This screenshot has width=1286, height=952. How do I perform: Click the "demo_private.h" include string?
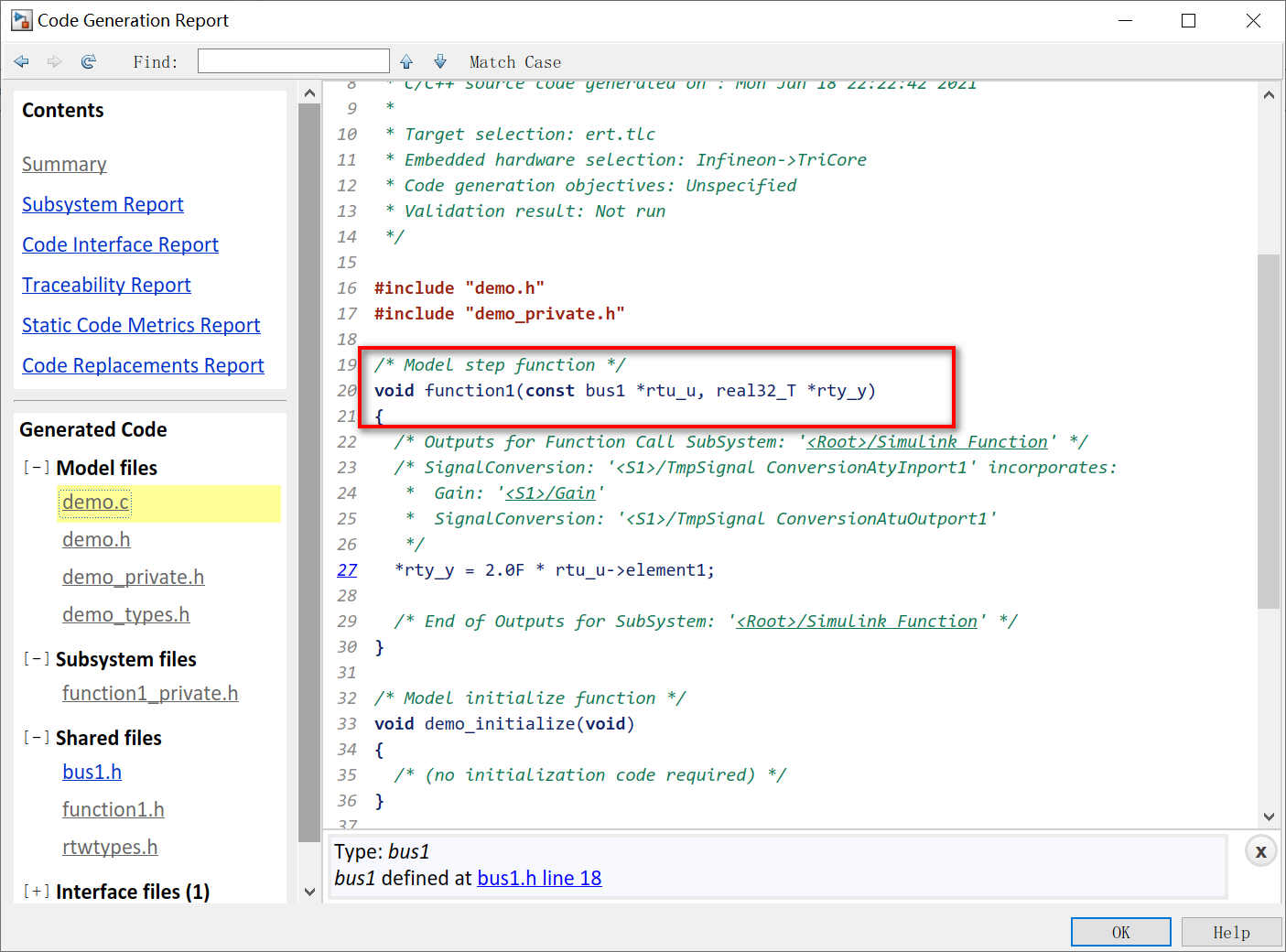point(545,314)
